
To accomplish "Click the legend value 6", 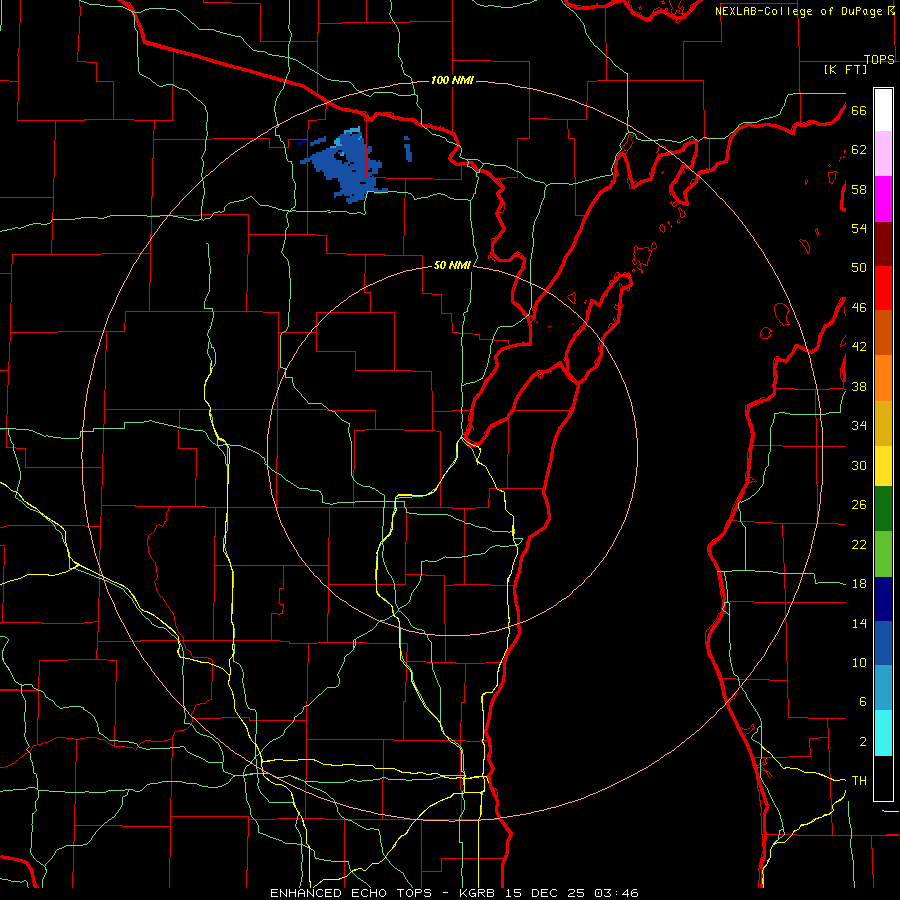I will pos(863,702).
